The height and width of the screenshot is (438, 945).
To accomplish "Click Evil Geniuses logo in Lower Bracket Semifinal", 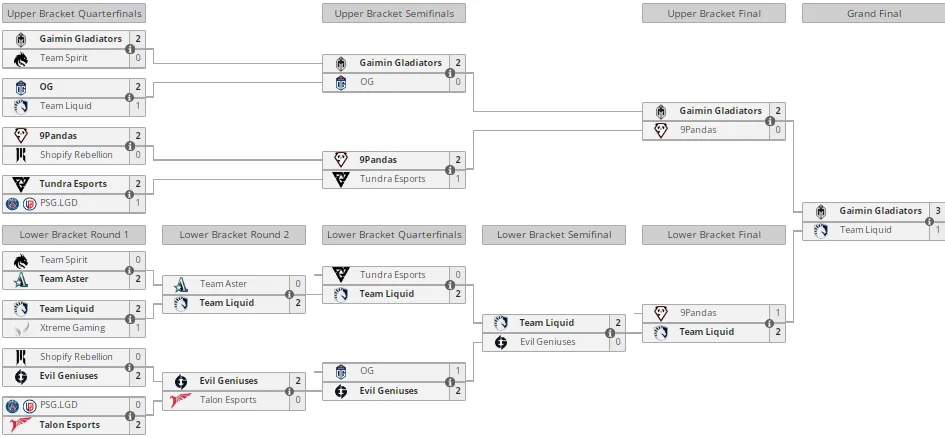I will click(x=501, y=342).
